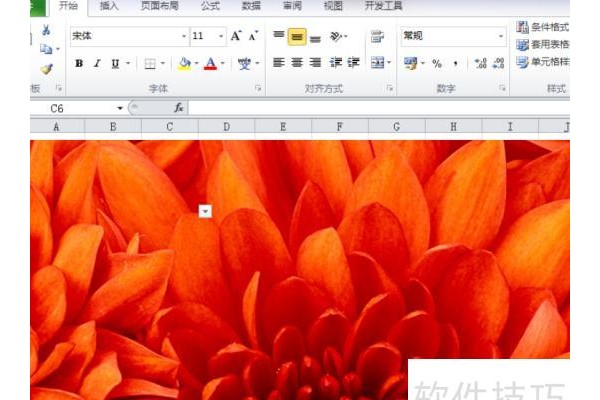The image size is (600, 400).
Task: Open font name 宋体 dropdown
Action: [x=184, y=36]
